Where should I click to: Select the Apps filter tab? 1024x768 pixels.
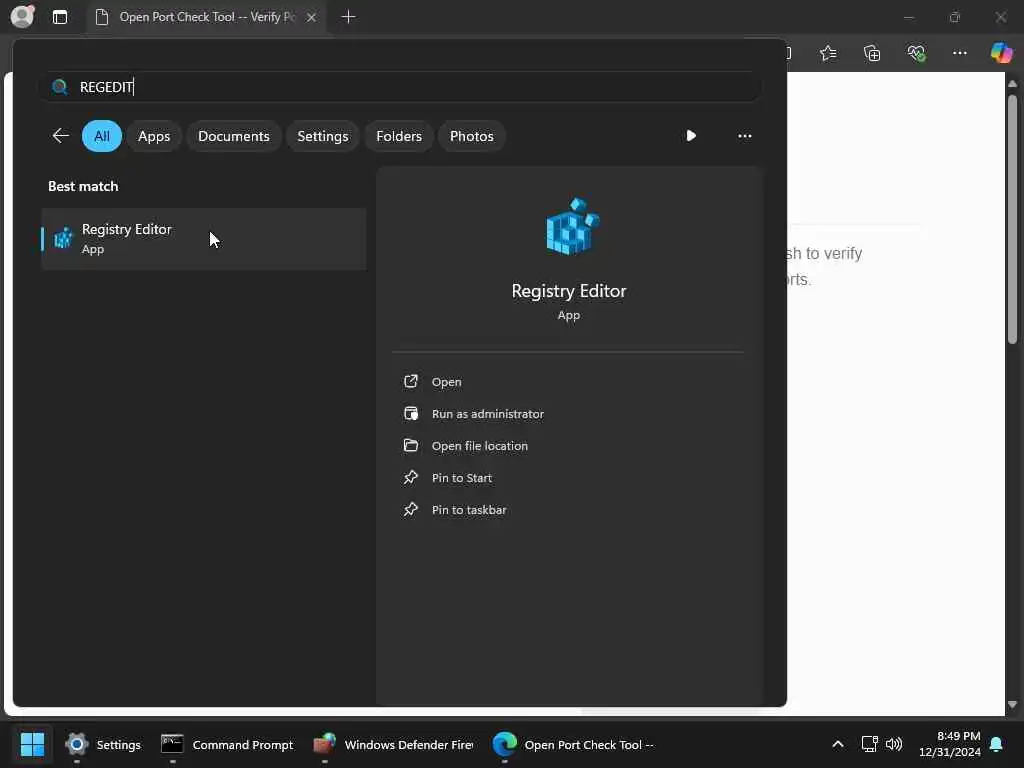coord(154,136)
